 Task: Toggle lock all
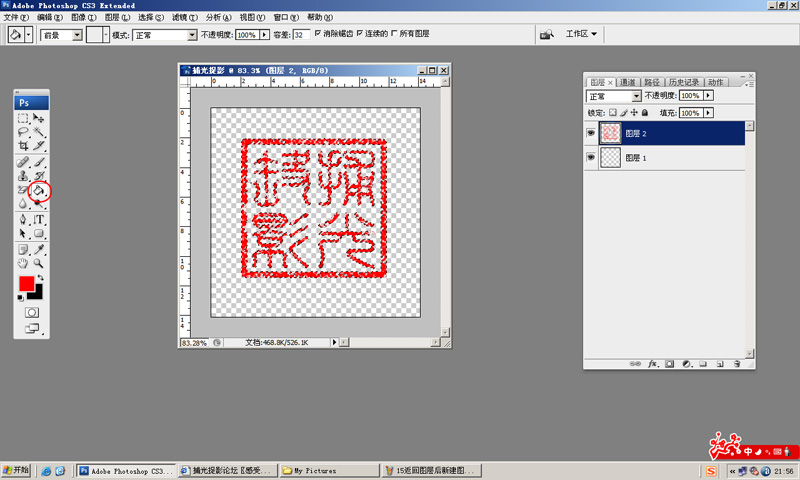[645, 113]
